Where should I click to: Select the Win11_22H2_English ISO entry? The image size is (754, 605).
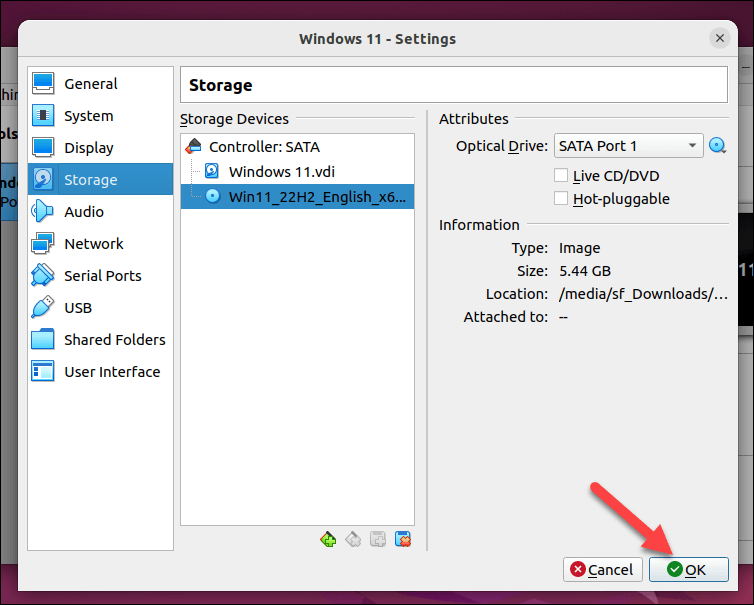[316, 196]
